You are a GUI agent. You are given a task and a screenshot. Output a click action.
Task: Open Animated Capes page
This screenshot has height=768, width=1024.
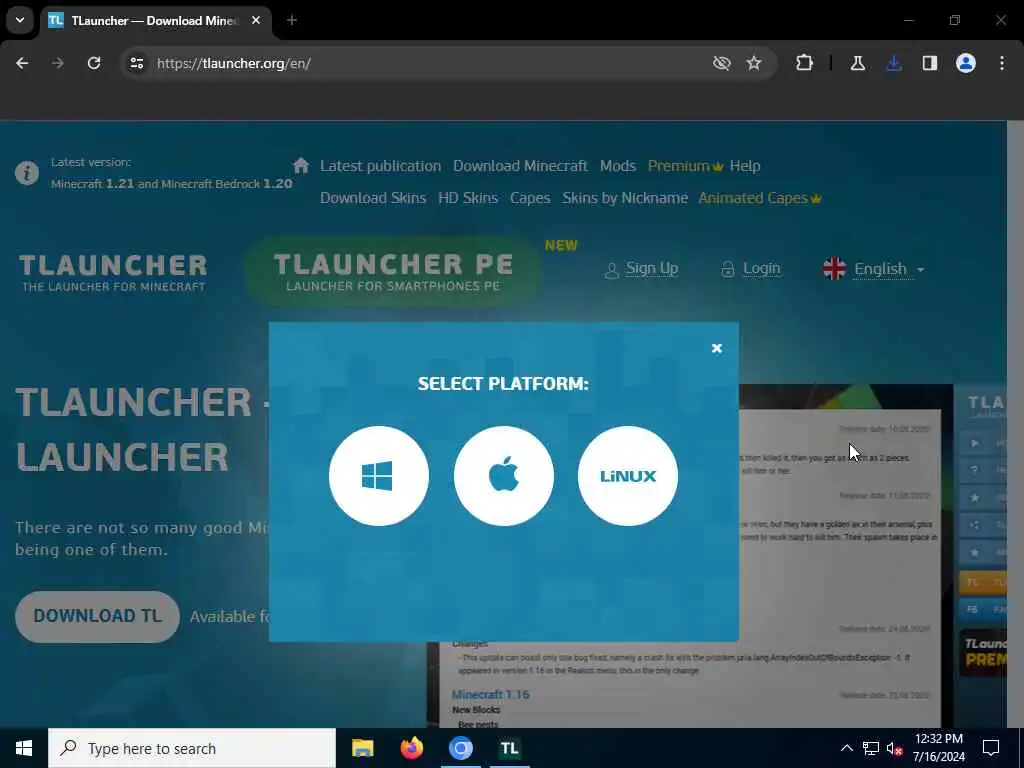tap(760, 198)
